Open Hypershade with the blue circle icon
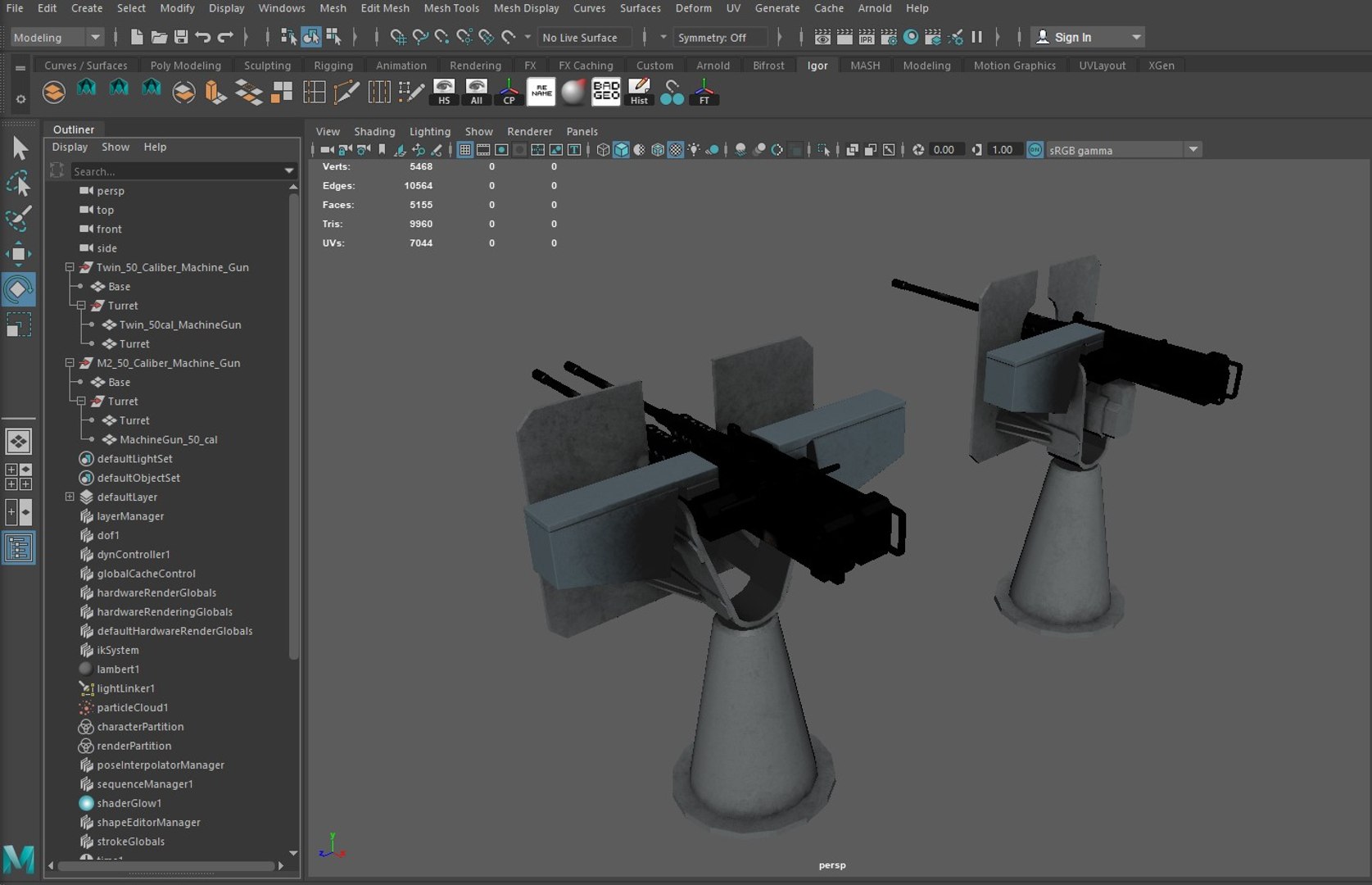This screenshot has height=885, width=1372. point(911,37)
